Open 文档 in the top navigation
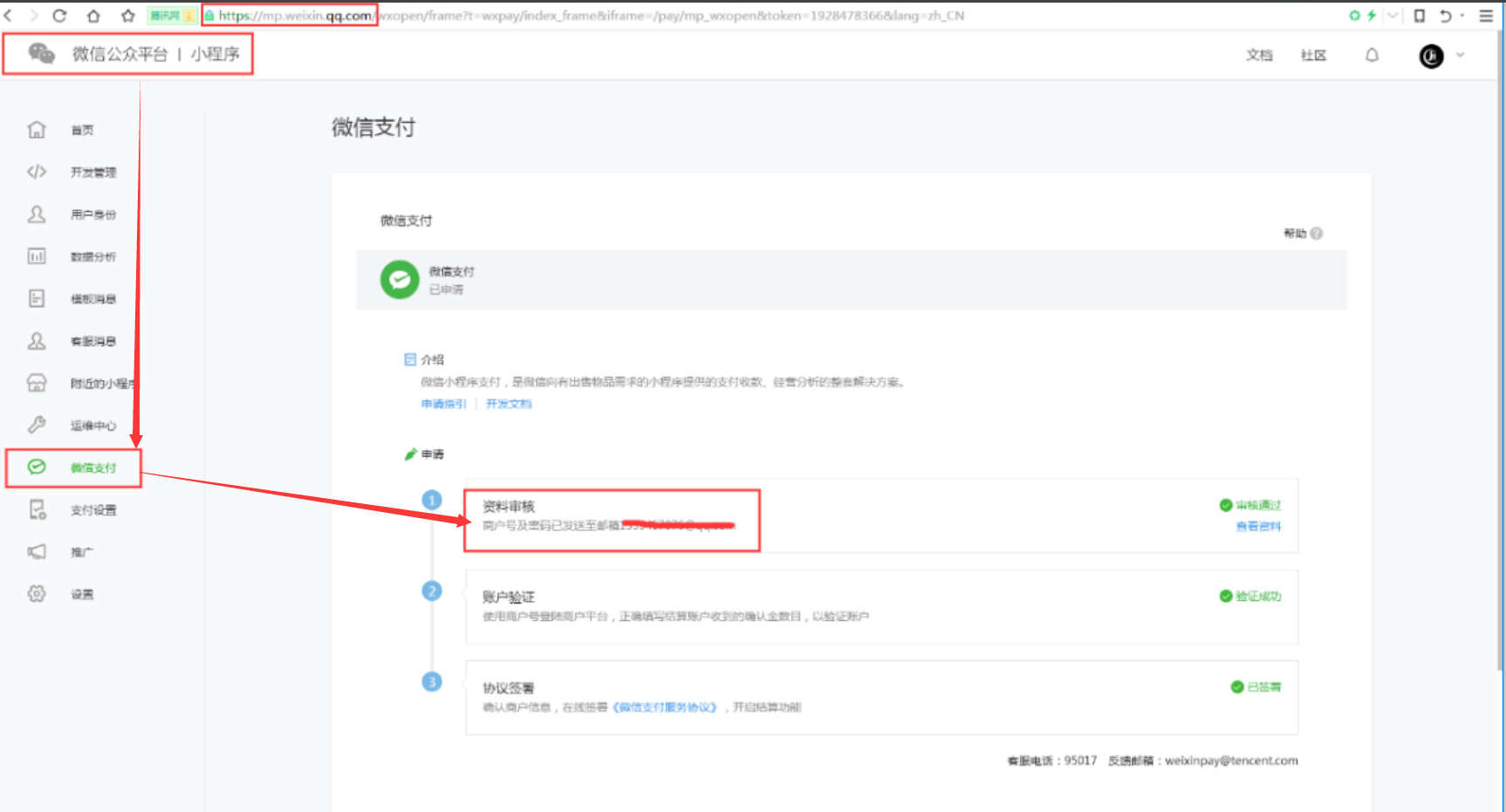This screenshot has height=812, width=1506. (1259, 55)
